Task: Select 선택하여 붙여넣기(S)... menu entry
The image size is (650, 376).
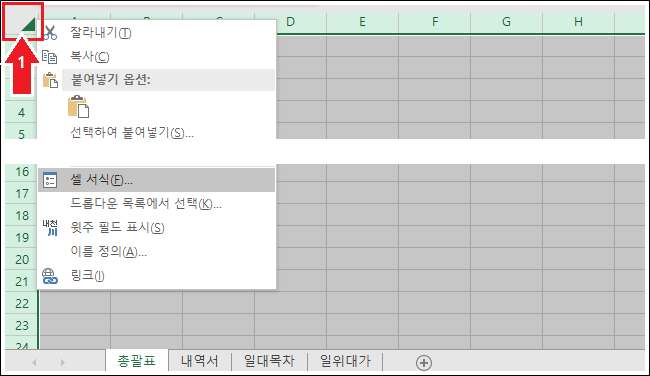Action: [132, 133]
